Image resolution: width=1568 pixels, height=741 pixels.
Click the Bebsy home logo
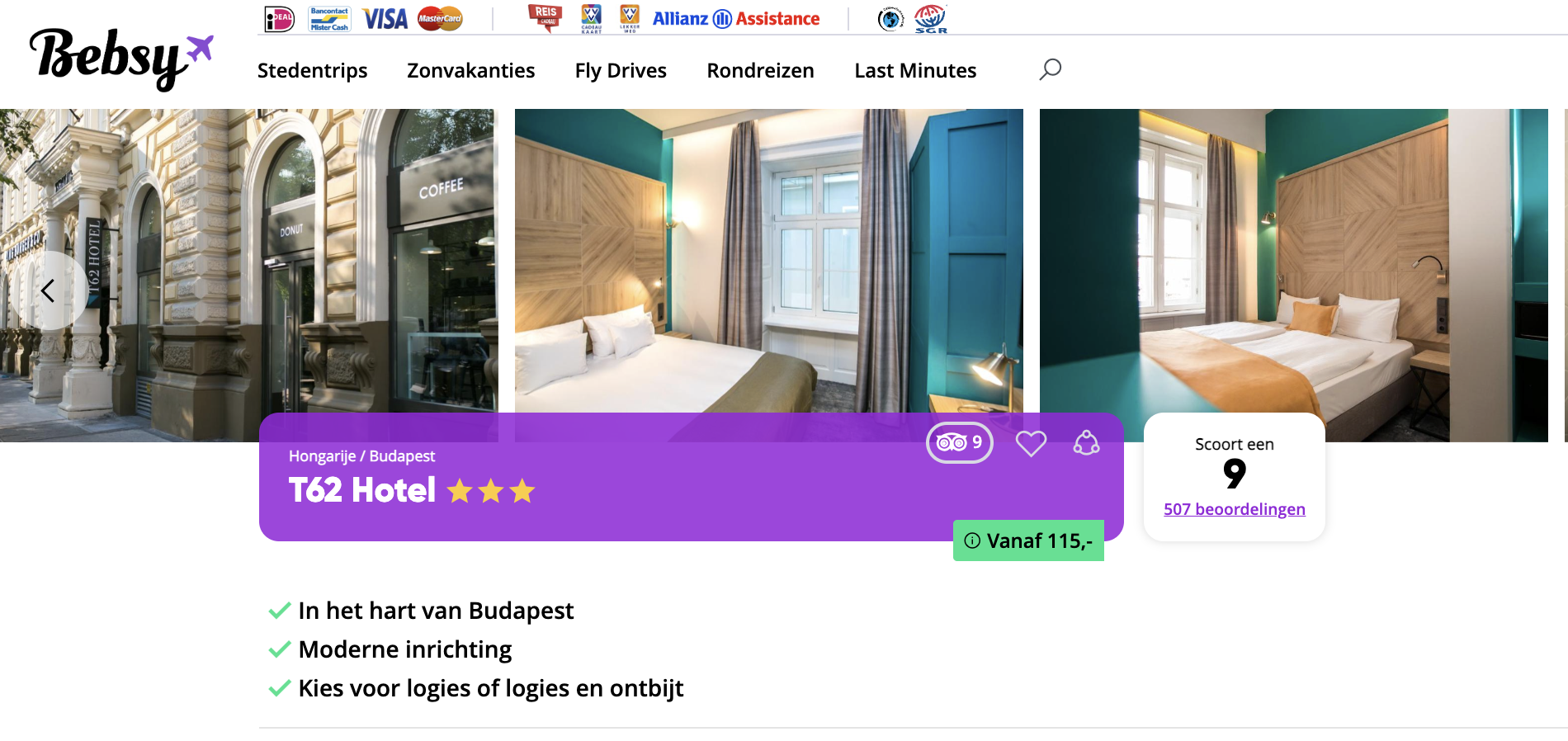(x=121, y=58)
